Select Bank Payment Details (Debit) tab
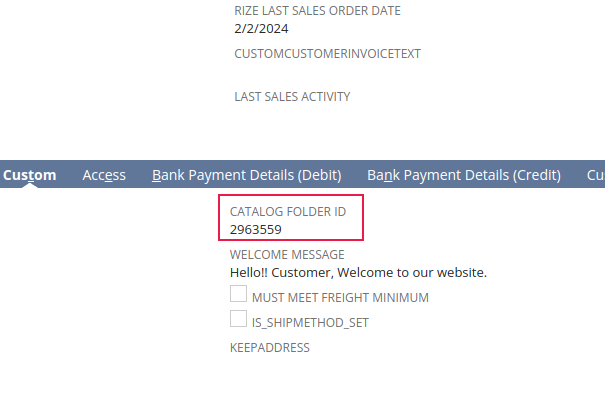The image size is (605, 411). (247, 175)
